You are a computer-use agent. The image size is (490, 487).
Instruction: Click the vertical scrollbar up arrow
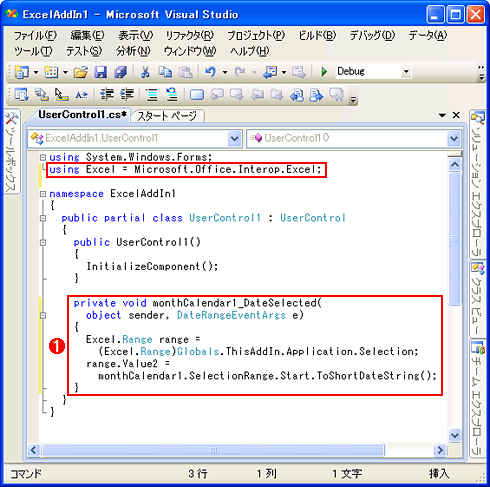click(455, 164)
